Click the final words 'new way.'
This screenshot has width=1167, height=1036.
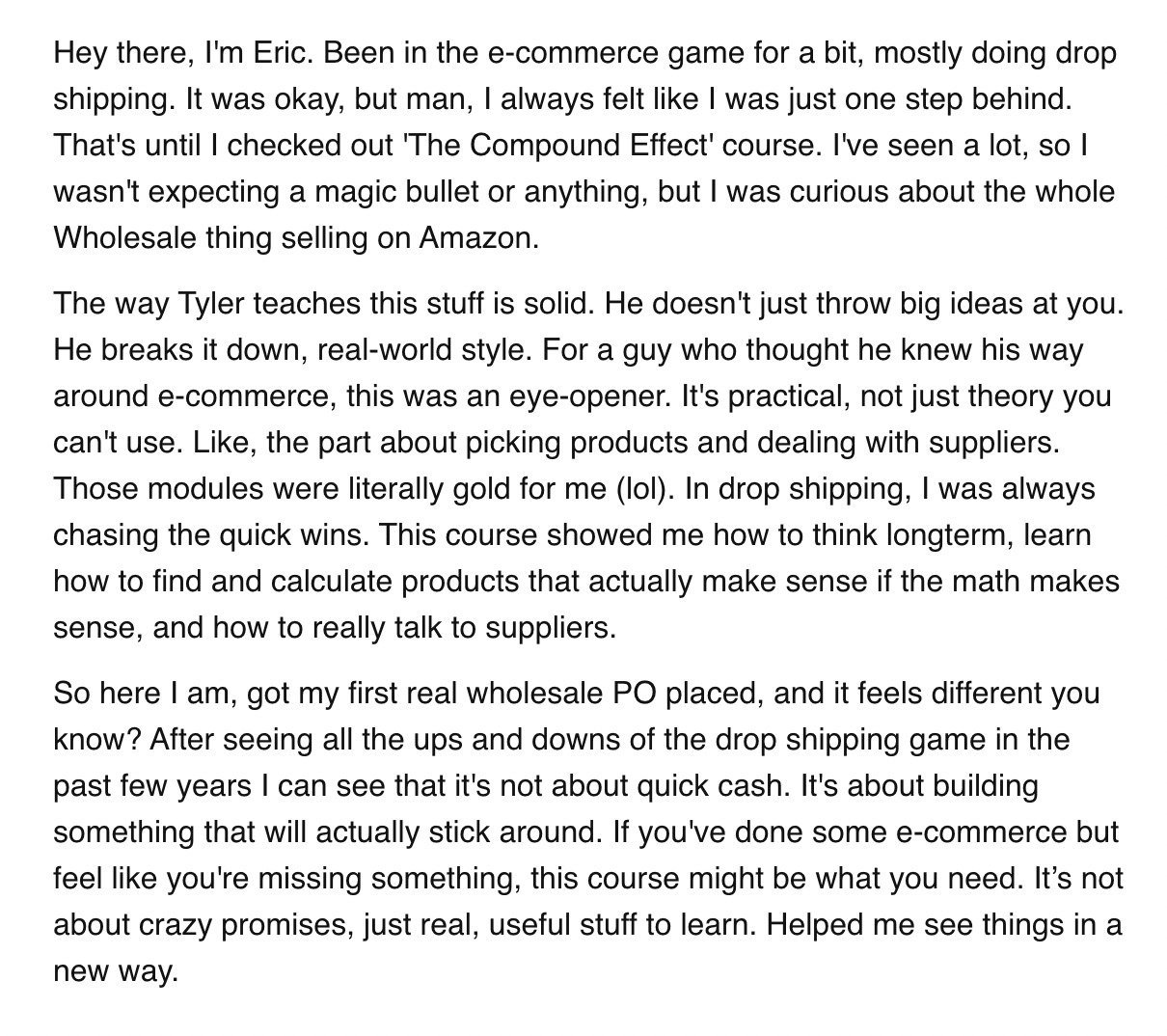point(116,970)
